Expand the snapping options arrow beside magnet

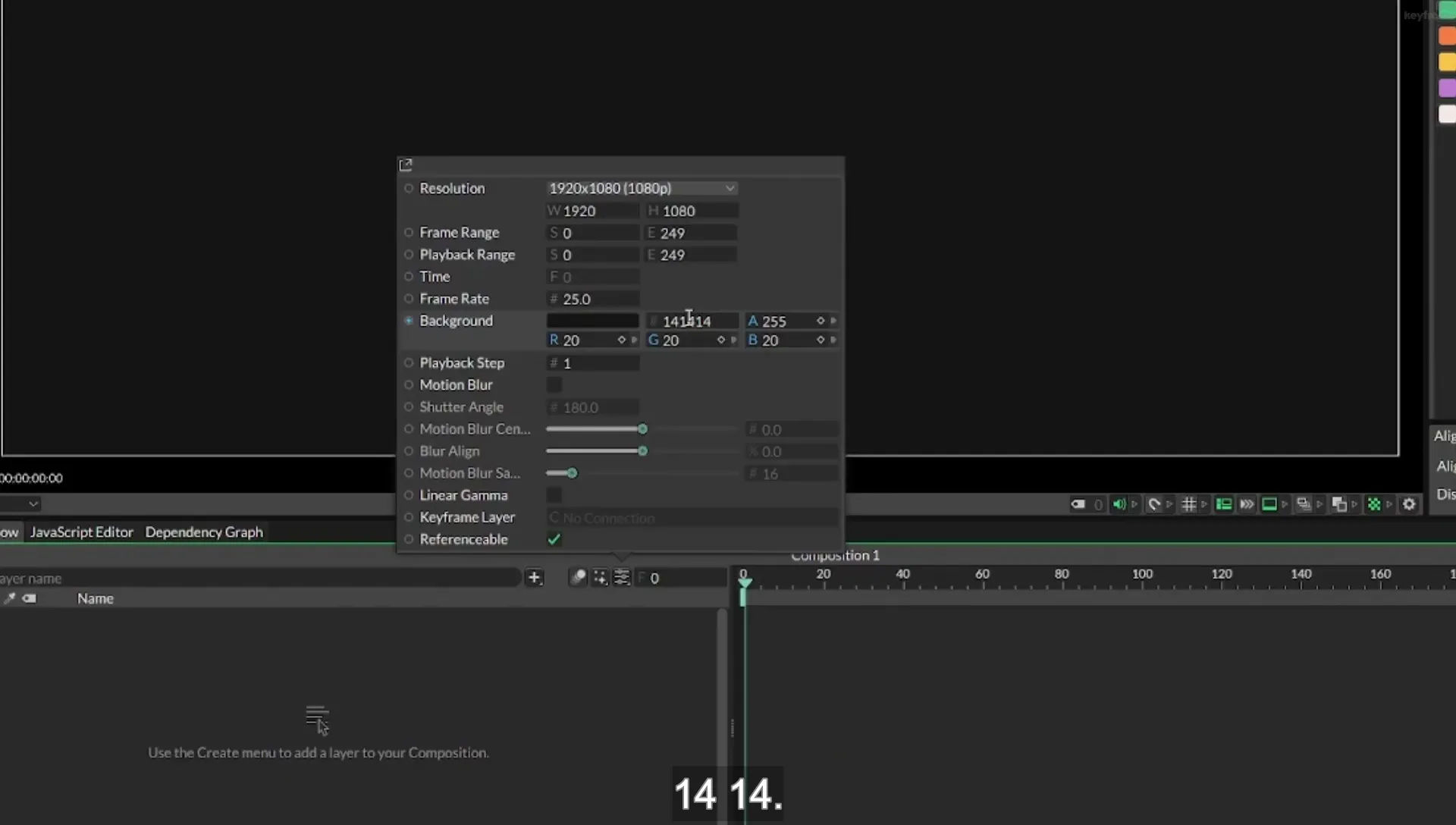[x=1169, y=504]
